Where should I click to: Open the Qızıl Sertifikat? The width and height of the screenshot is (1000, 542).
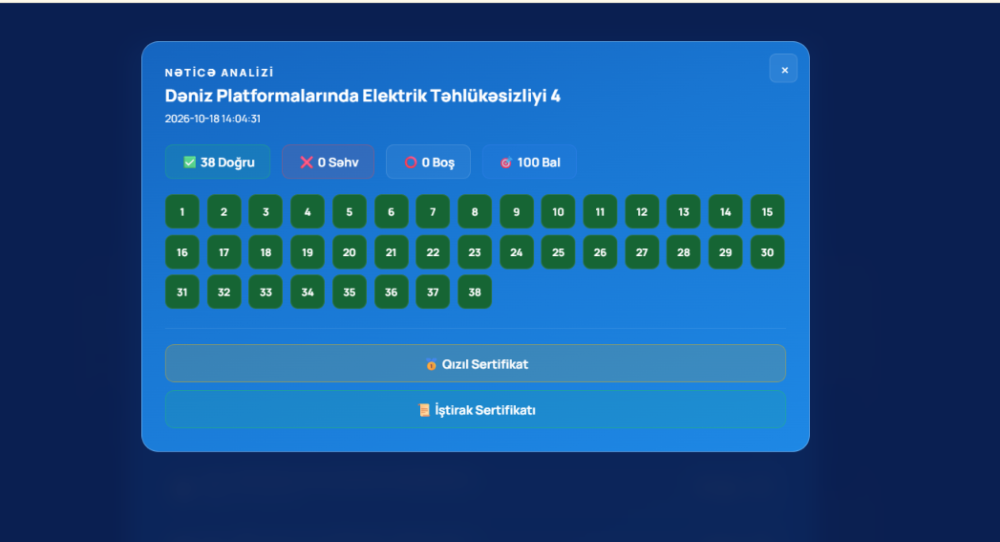475,363
